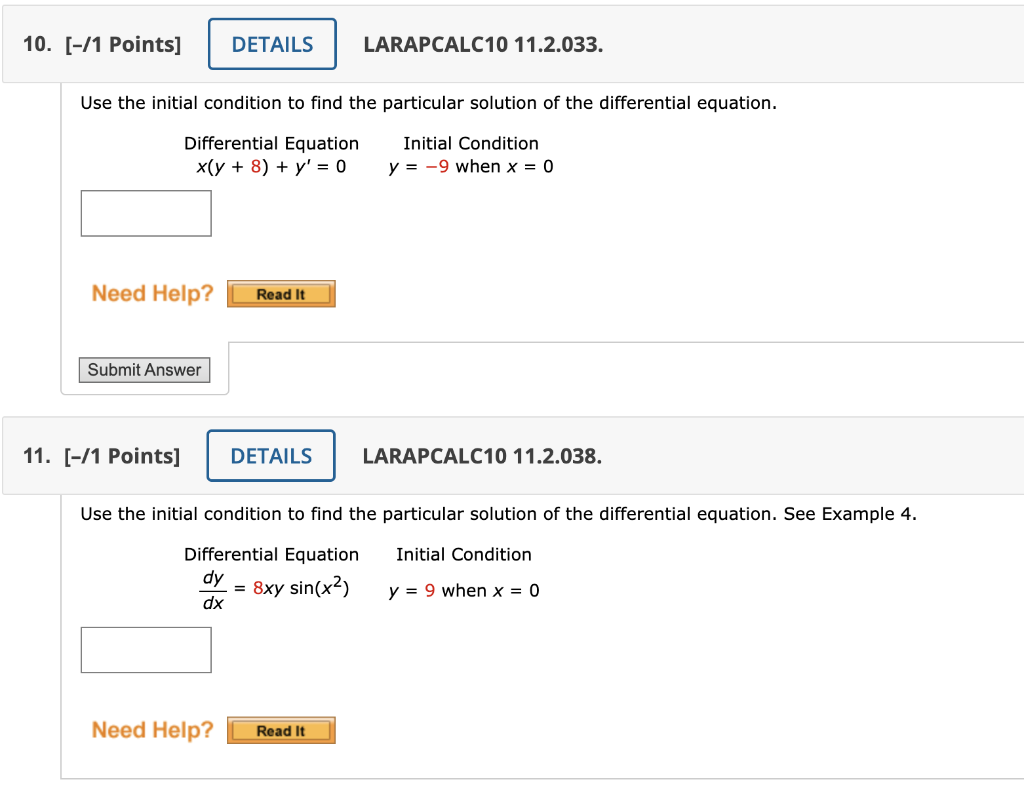Open DETAILS for question 10
Viewport: 1024px width, 788px height.
pyautogui.click(x=272, y=45)
